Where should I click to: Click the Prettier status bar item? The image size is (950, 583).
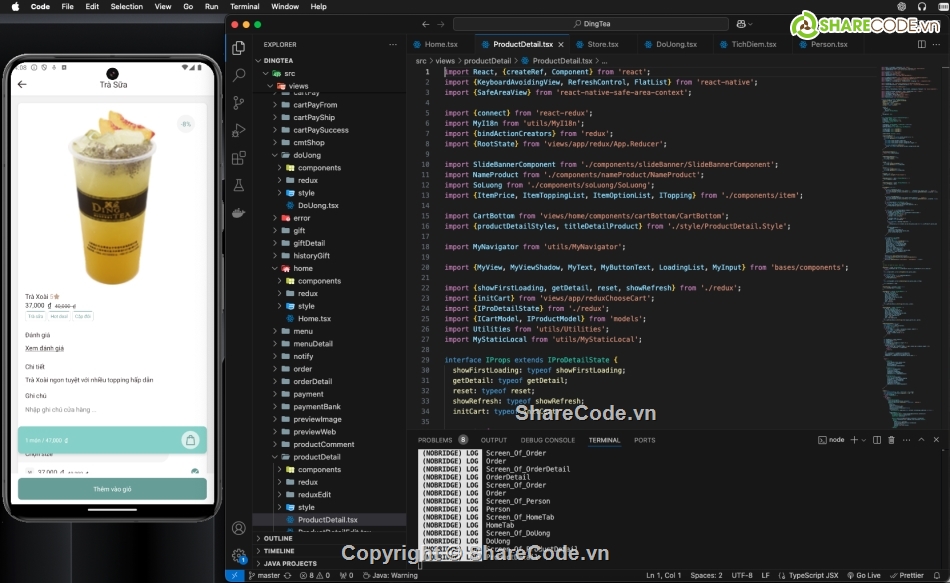tap(907, 576)
